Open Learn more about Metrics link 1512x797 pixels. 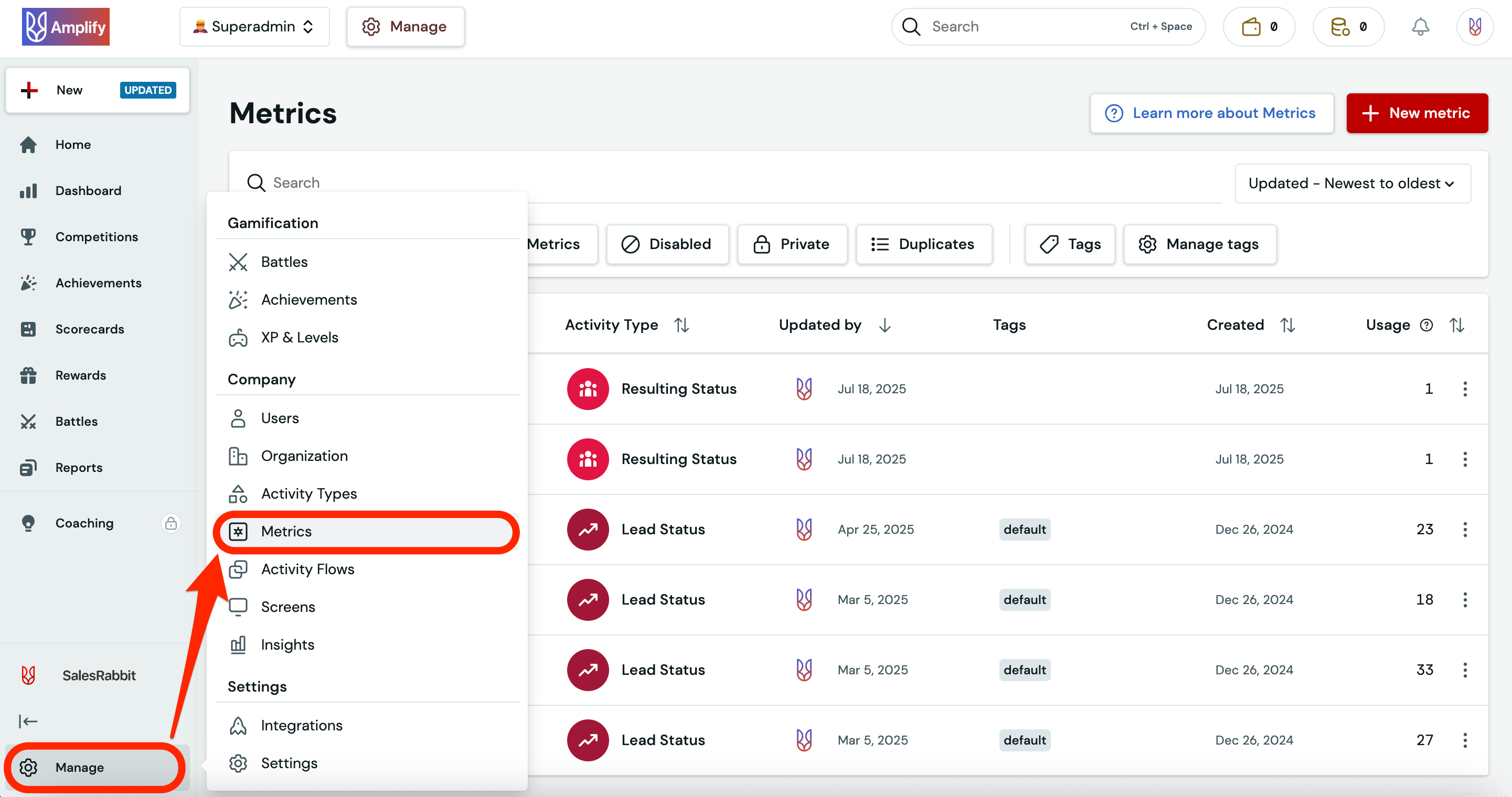click(x=1211, y=113)
